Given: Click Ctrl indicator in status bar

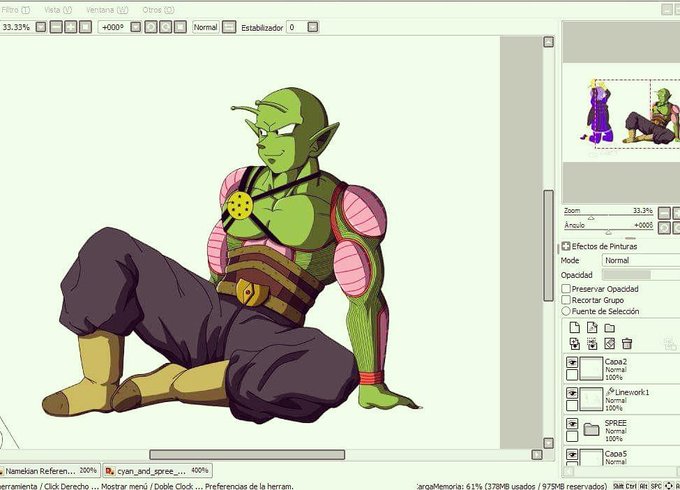Looking at the screenshot, I should click(631, 486).
